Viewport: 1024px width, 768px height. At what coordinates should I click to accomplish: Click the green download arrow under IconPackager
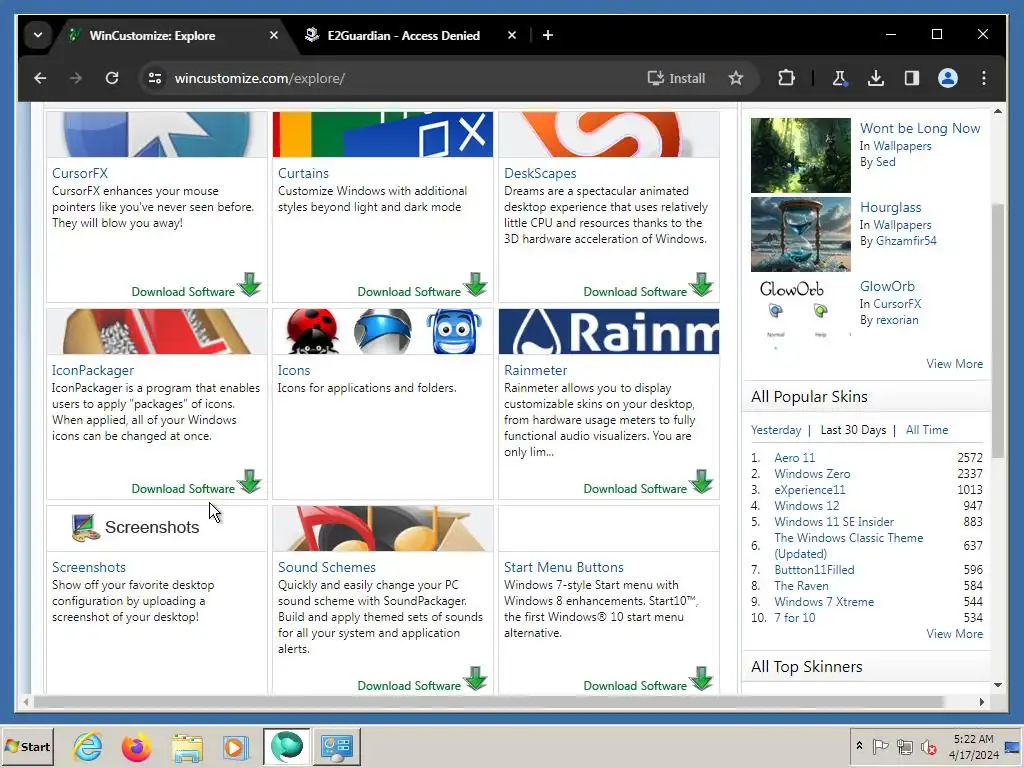(249, 482)
